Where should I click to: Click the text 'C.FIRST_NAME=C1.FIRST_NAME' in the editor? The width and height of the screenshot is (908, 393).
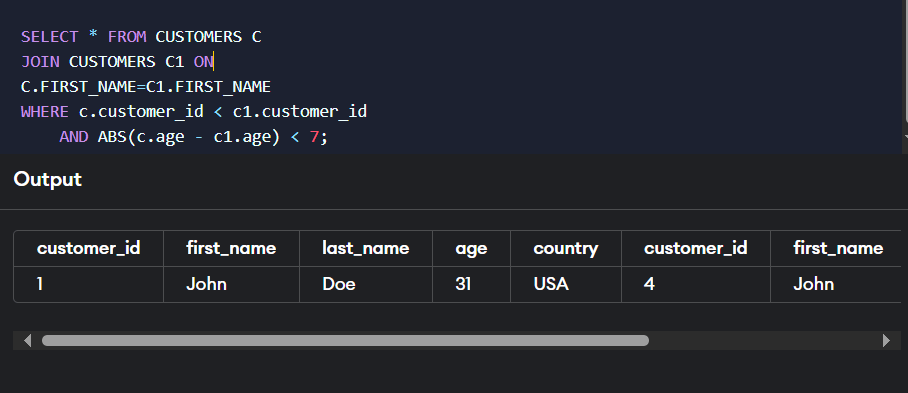pyautogui.click(x=146, y=87)
